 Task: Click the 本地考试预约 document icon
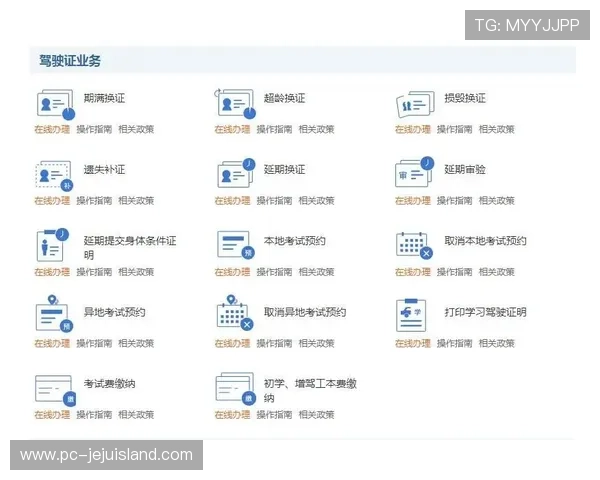coord(236,245)
